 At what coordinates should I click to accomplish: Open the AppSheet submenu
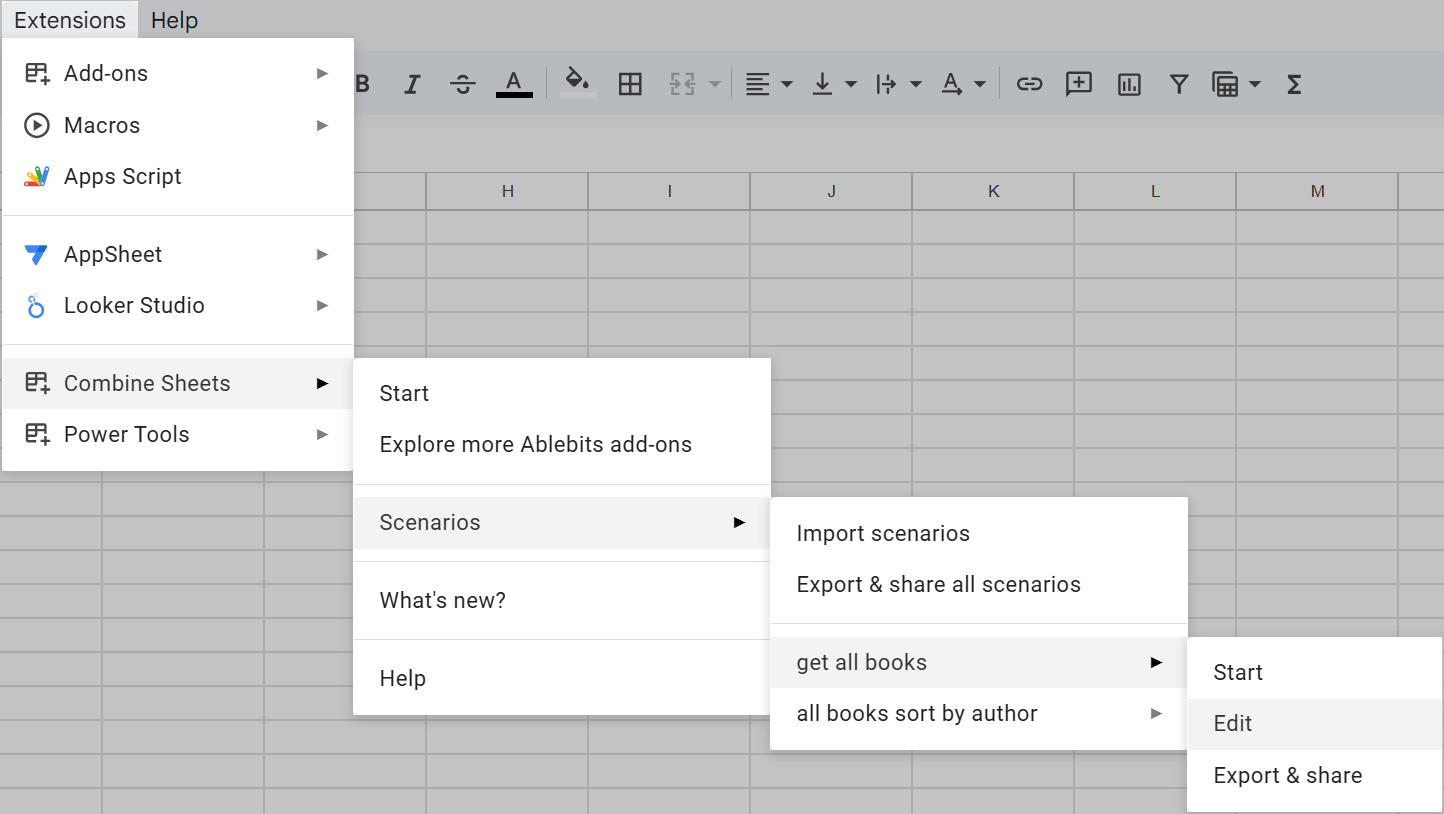[178, 254]
